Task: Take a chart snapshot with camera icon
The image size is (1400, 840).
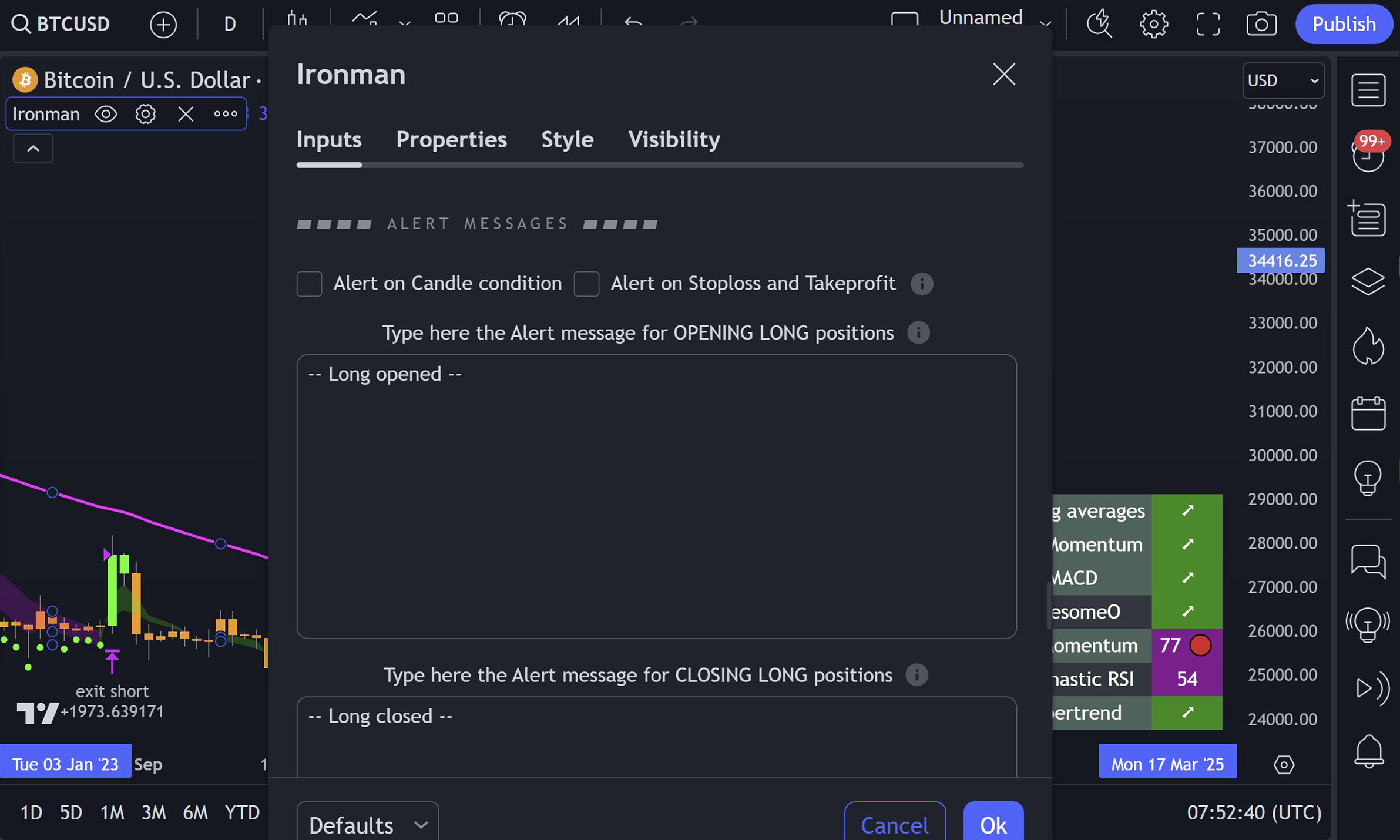Action: click(1261, 25)
